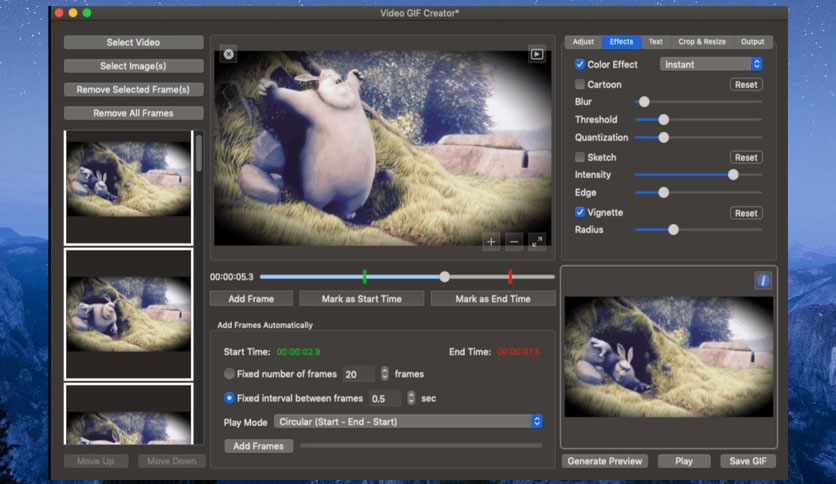Click the interval seconds stepper arrows
The image size is (836, 484).
point(411,398)
